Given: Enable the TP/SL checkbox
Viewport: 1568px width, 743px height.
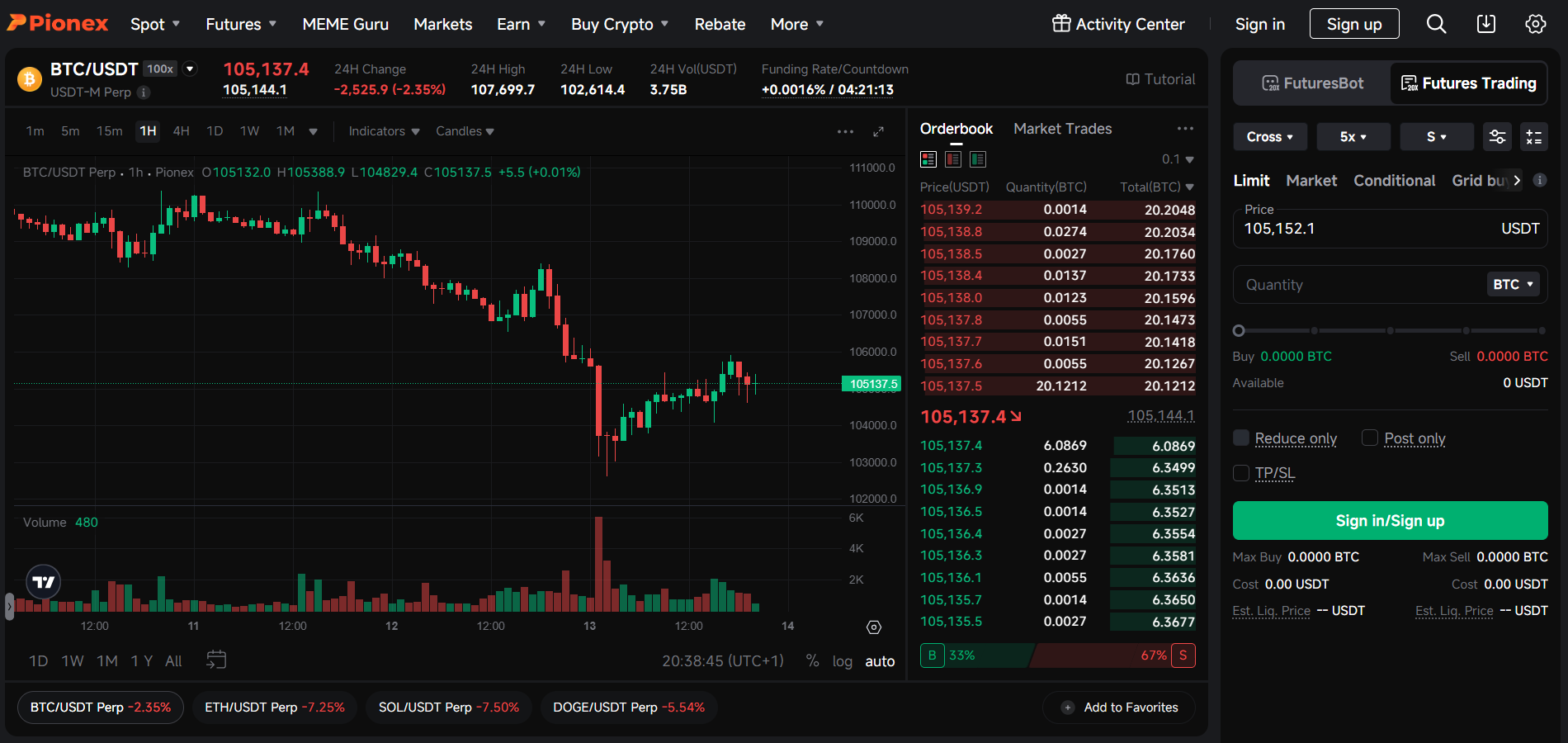Looking at the screenshot, I should click(1241, 473).
